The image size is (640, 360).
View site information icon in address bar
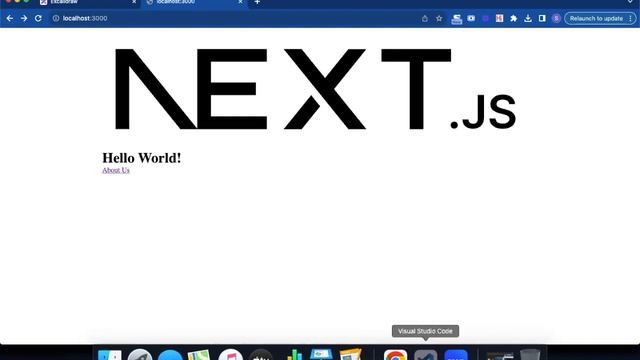(56, 18)
